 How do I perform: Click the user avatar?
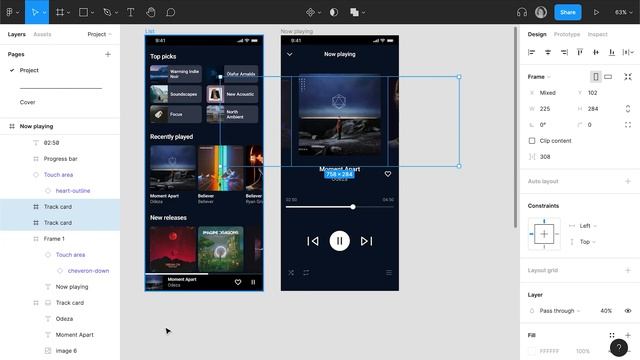tap(541, 12)
